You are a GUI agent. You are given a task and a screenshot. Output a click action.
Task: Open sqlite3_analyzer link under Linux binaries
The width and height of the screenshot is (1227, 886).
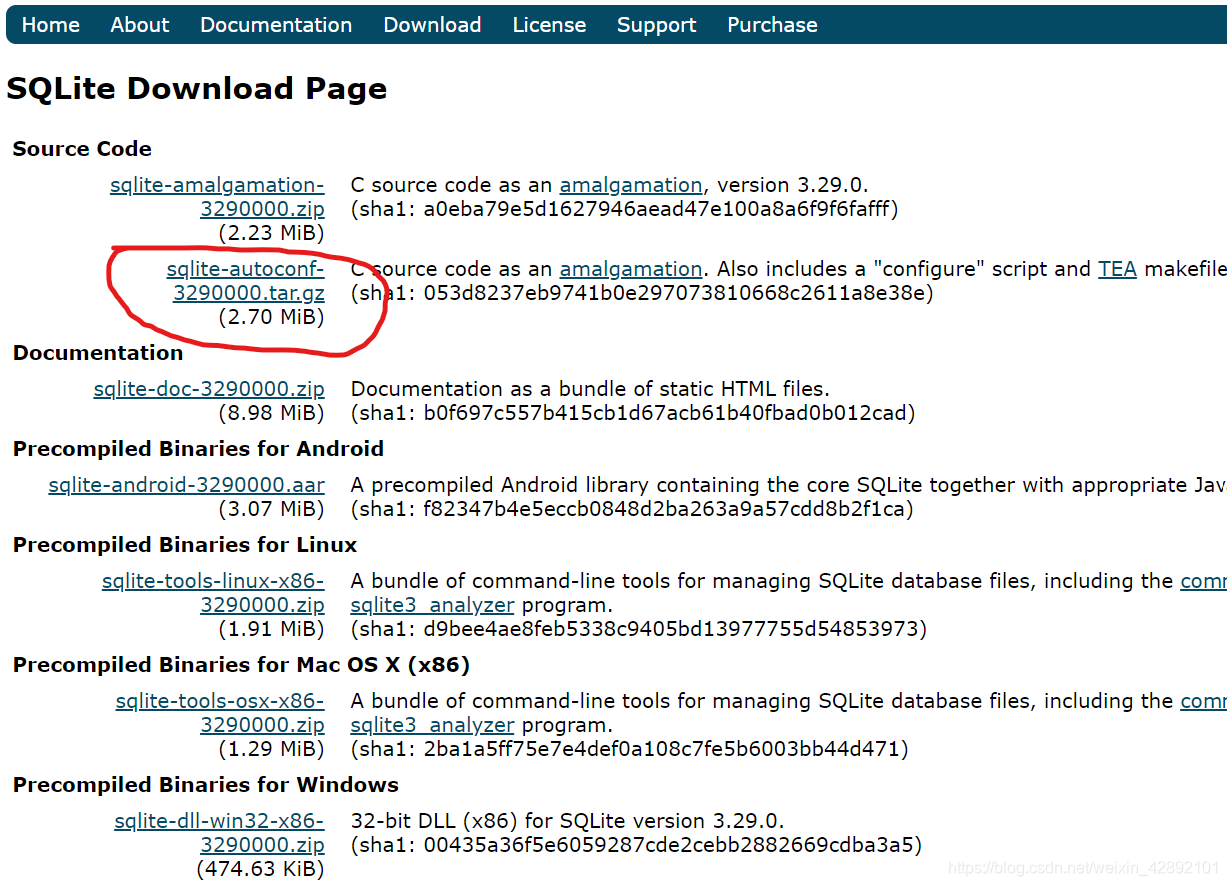(x=433, y=605)
